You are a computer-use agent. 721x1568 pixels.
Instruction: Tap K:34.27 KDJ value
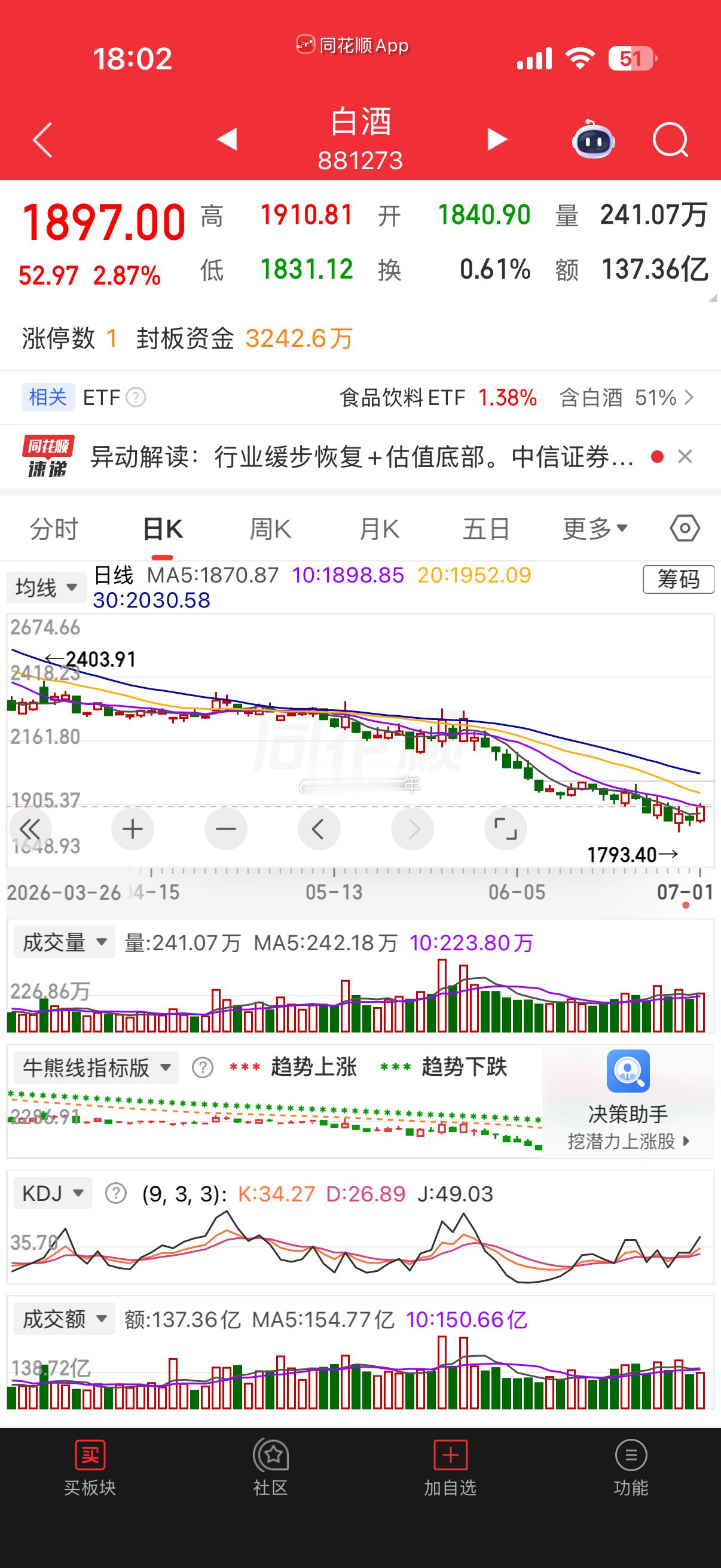tap(276, 1194)
